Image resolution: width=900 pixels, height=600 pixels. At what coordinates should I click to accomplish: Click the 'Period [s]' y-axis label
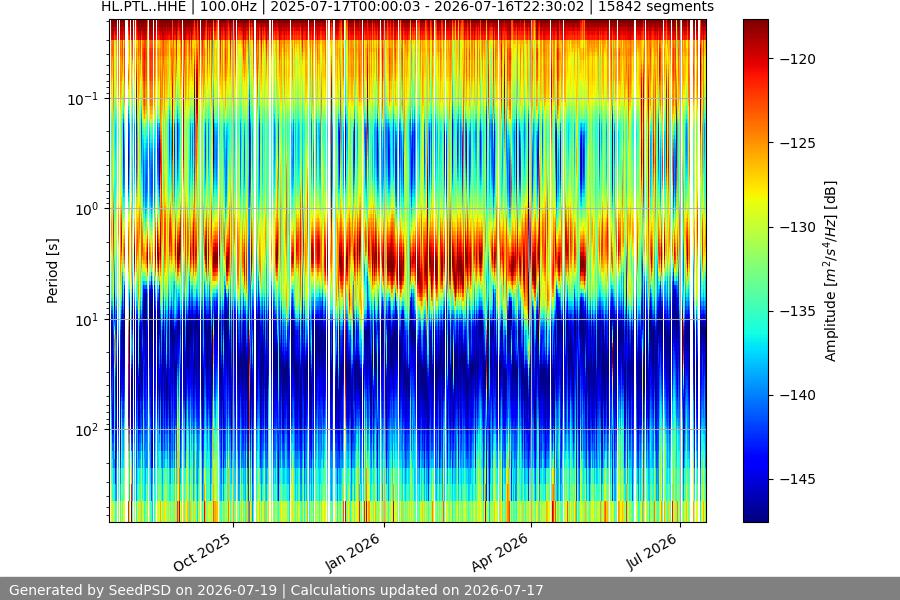[x=52, y=271]
